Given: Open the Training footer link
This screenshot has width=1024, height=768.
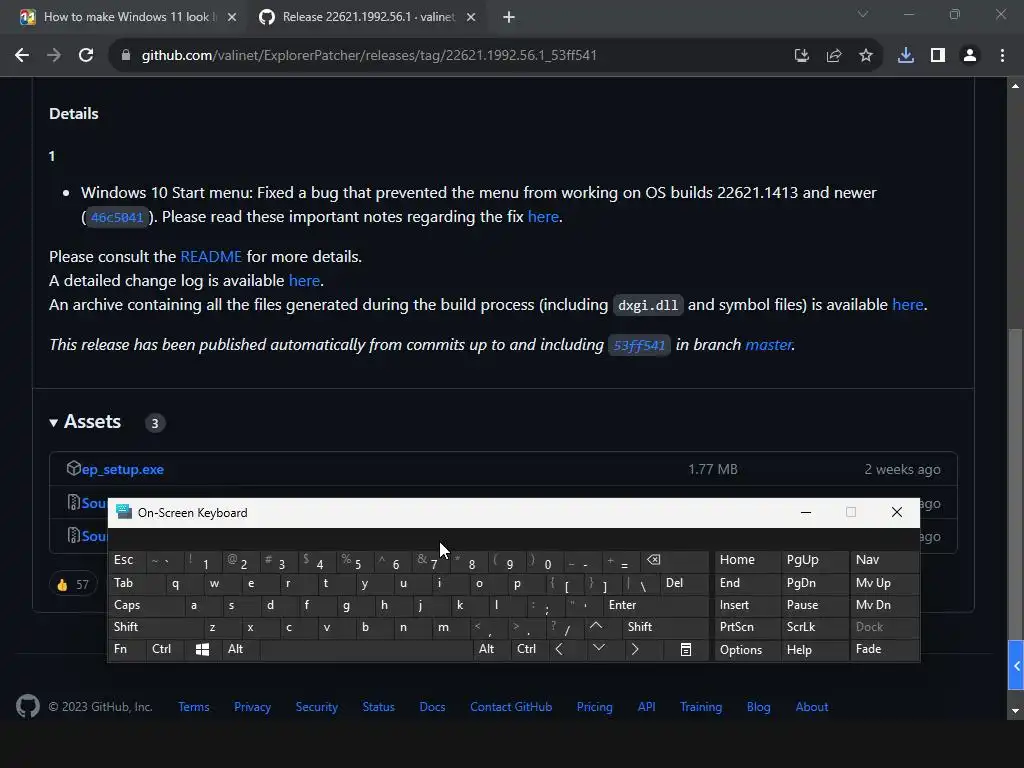Looking at the screenshot, I should [701, 707].
